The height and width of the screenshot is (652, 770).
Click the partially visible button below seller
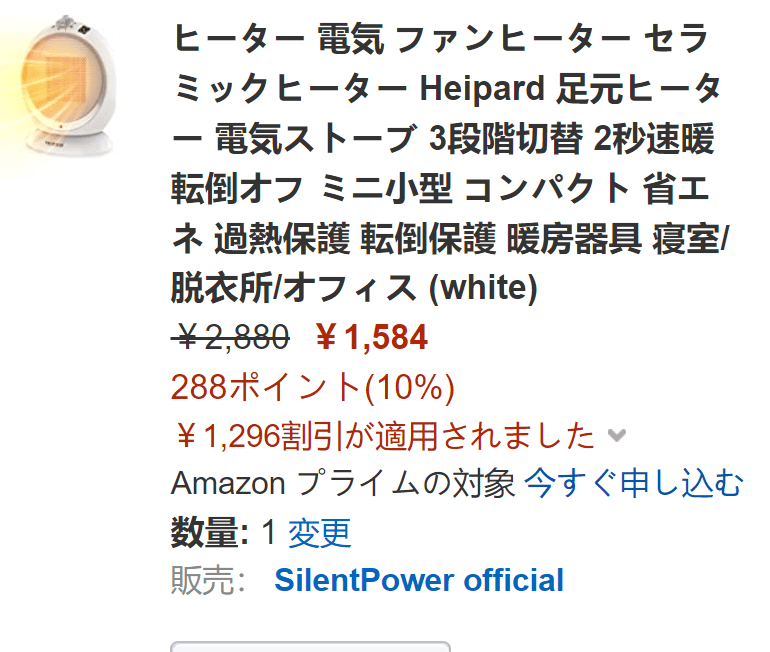click(x=310, y=647)
